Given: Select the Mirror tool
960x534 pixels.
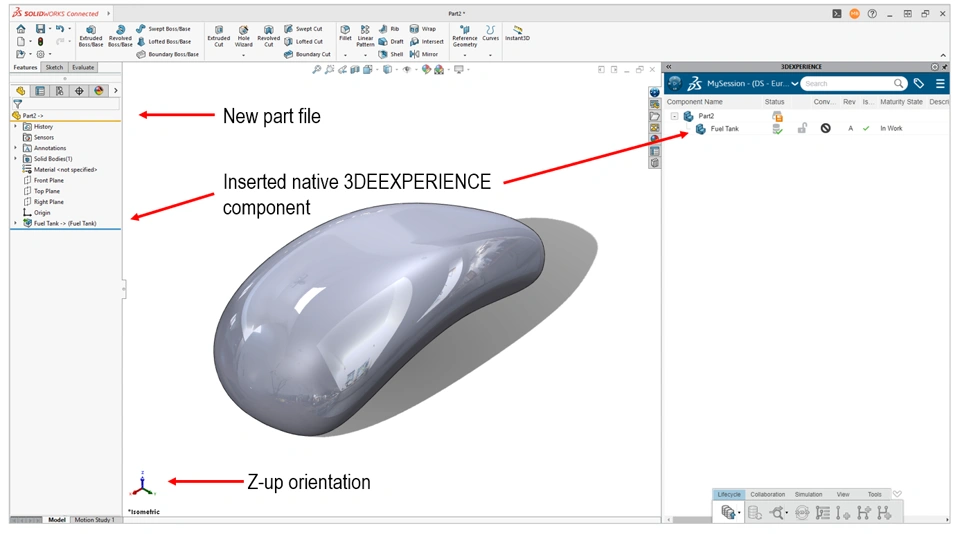Looking at the screenshot, I should pos(424,55).
